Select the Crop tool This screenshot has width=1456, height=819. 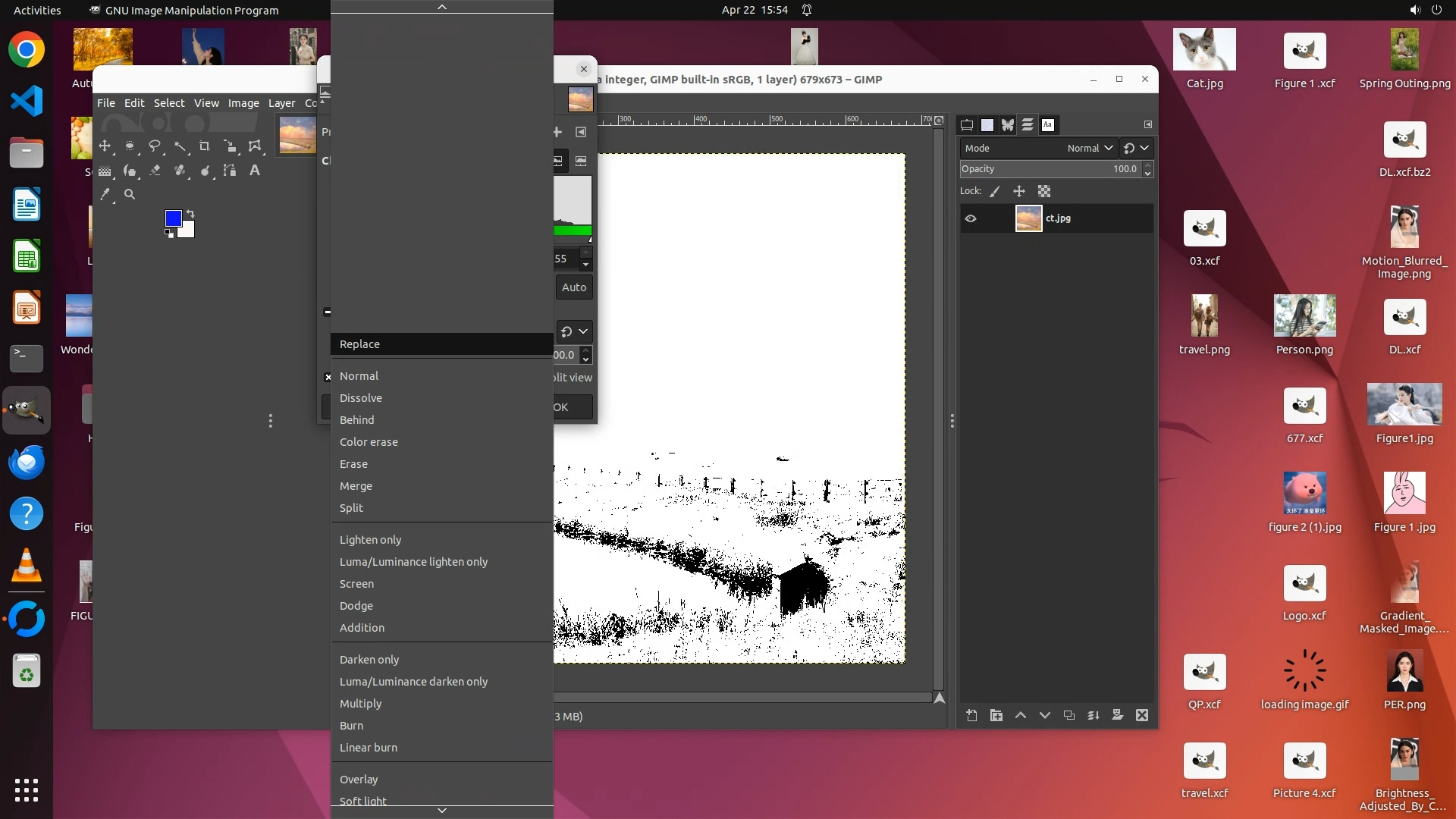click(204, 146)
